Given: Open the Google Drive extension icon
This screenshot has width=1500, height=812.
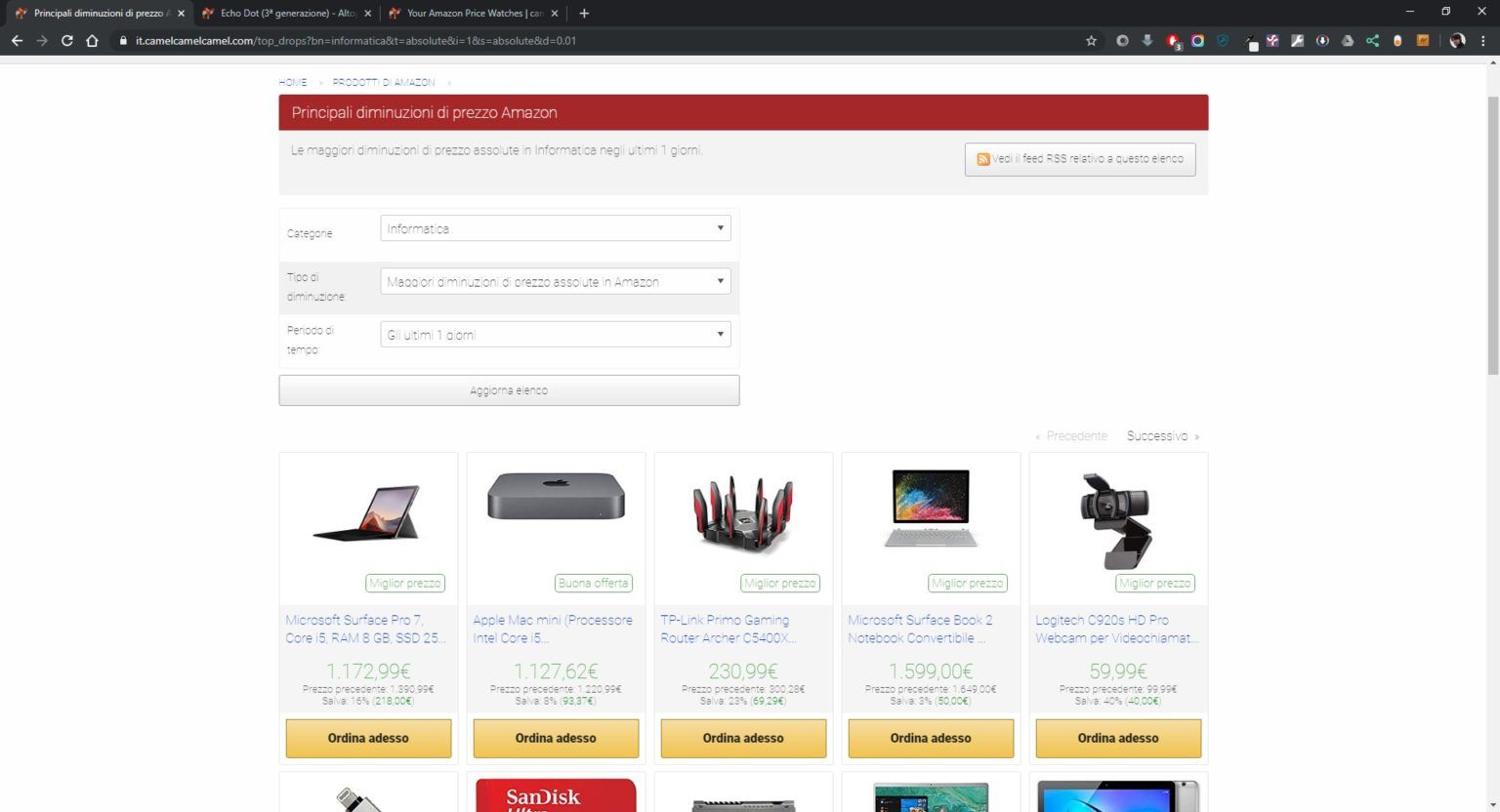Looking at the screenshot, I should 1348,41.
